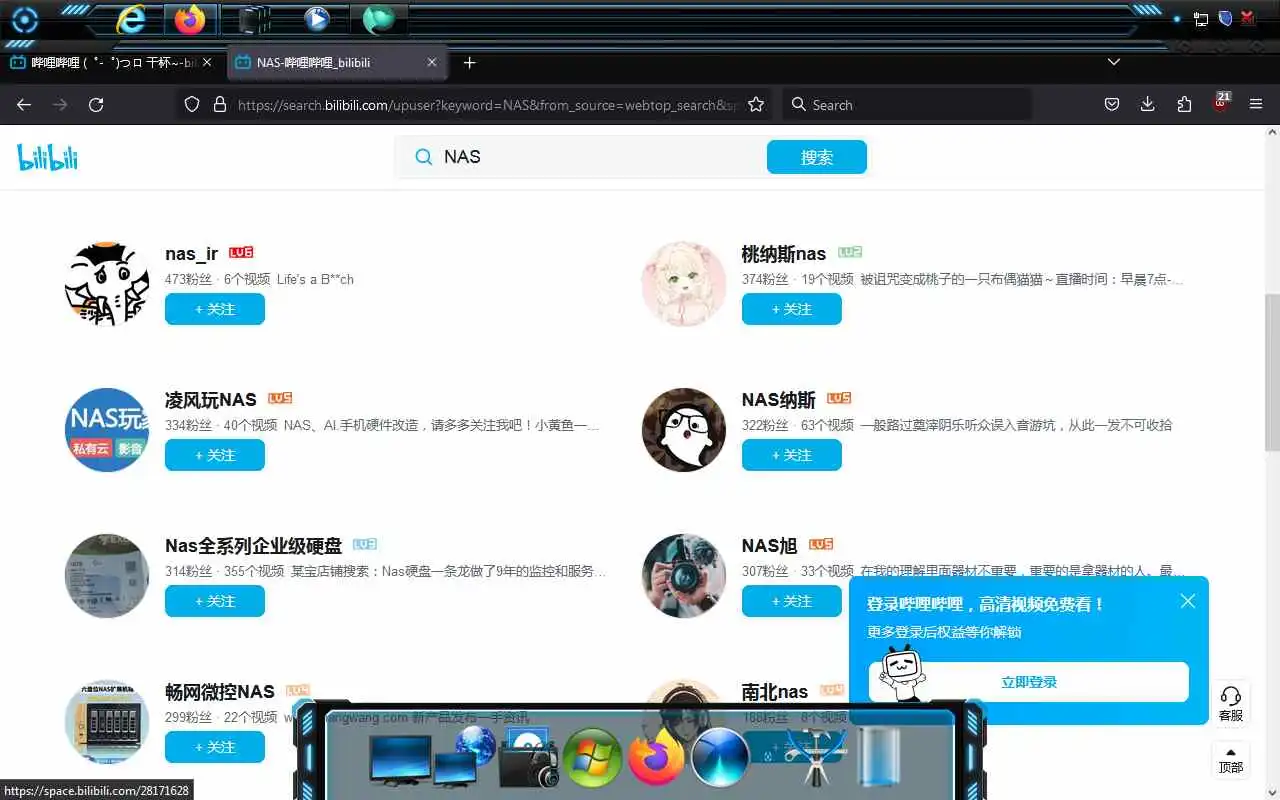Open media player icon in top taskbar
This screenshot has width=1280, height=800.
click(x=317, y=19)
